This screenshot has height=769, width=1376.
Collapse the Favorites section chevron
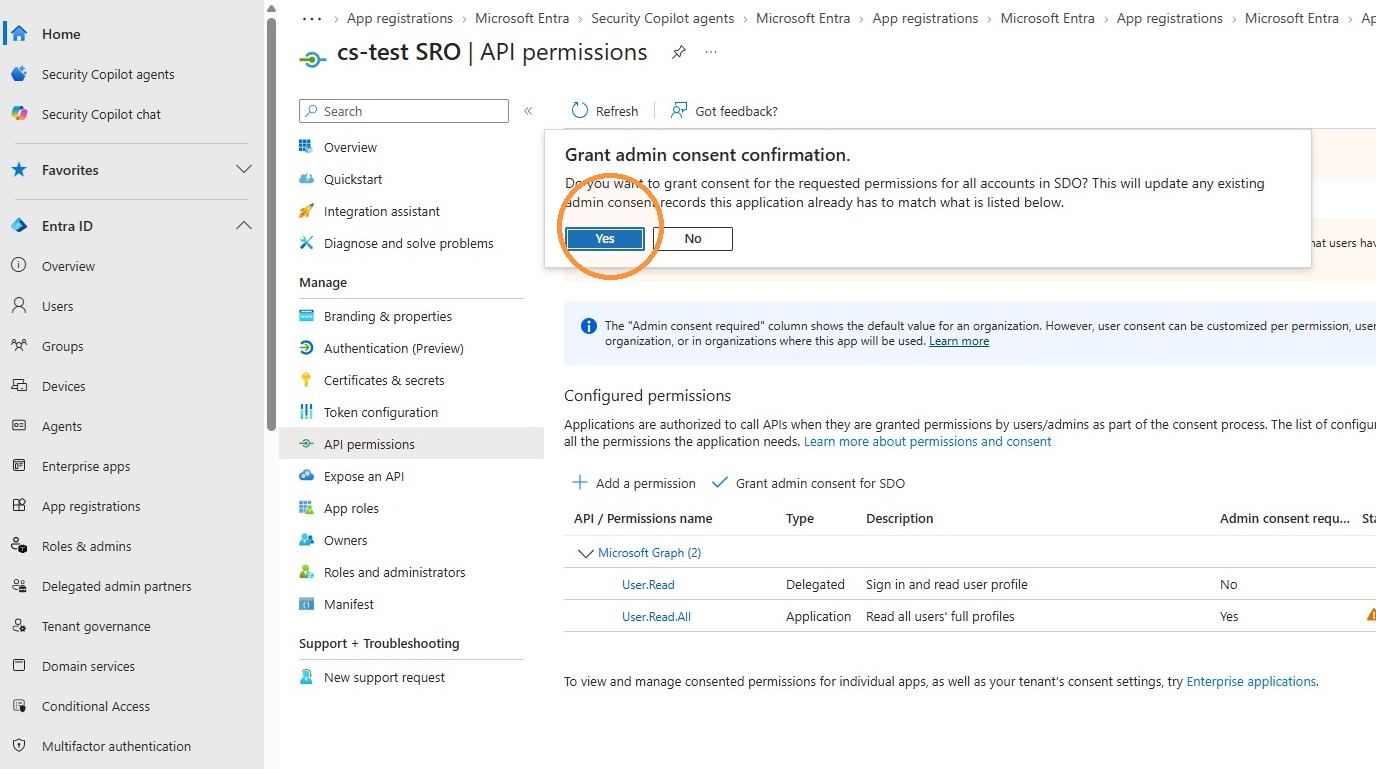[243, 170]
